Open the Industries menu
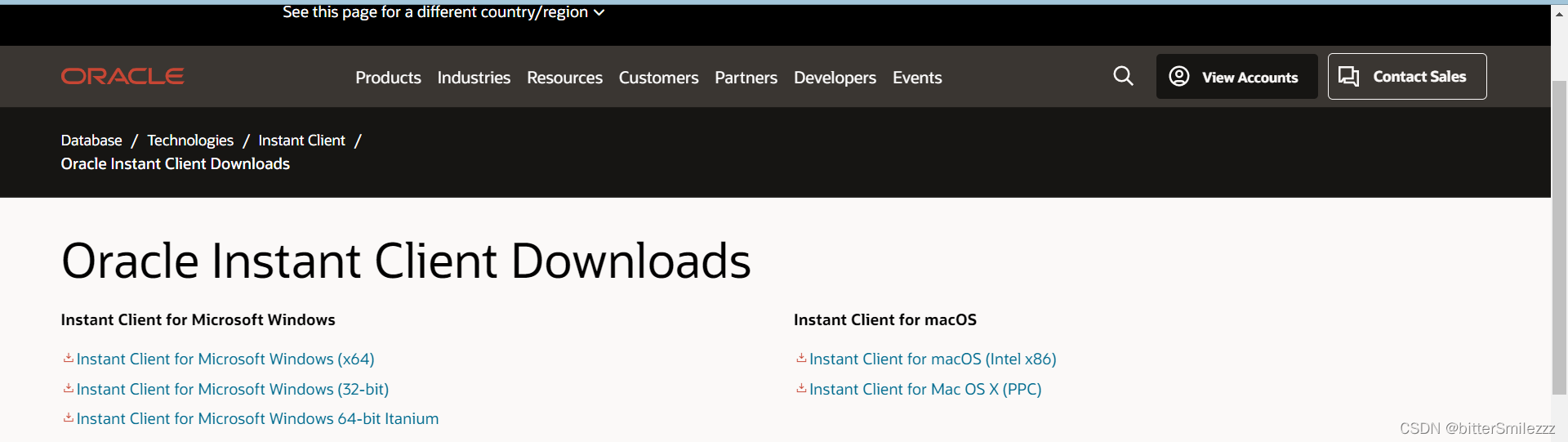 click(x=474, y=78)
